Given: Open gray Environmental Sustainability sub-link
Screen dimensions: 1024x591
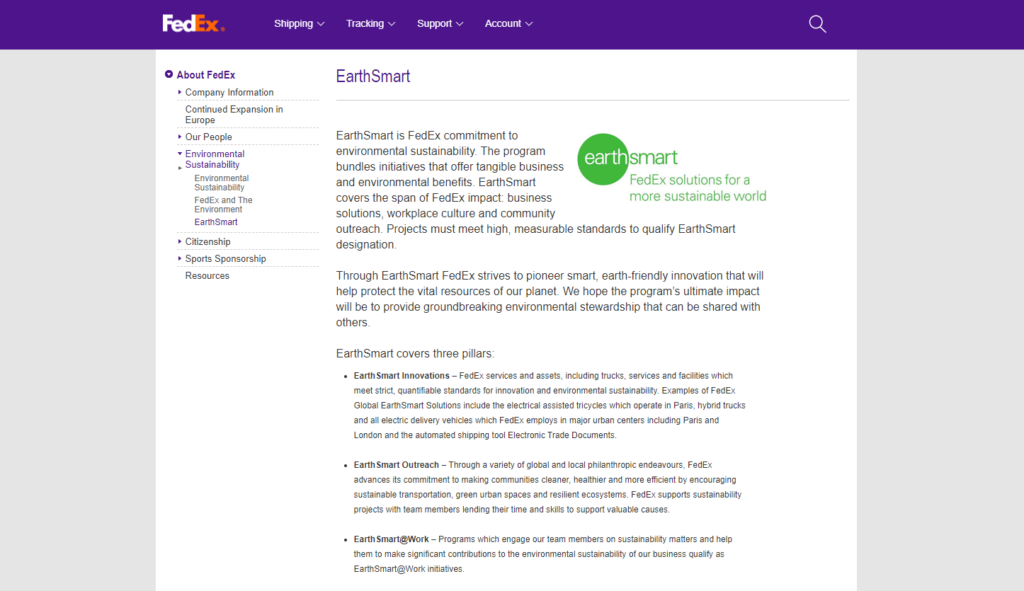Looking at the screenshot, I should point(221,183).
